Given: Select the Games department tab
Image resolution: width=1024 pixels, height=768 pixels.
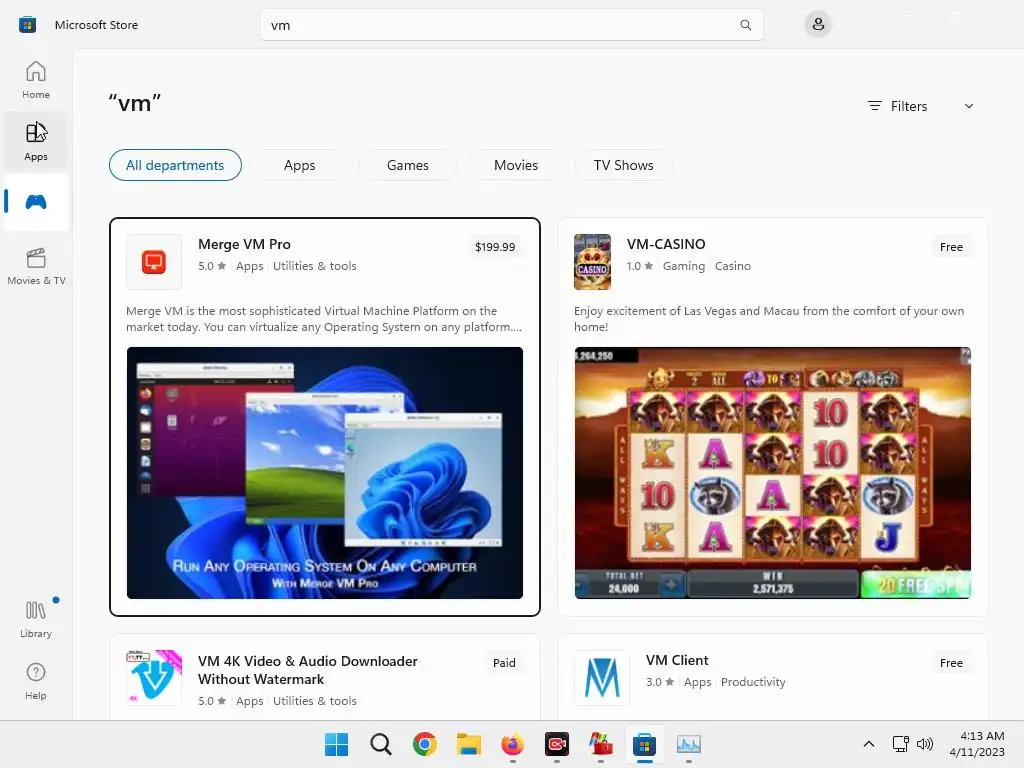Looking at the screenshot, I should 408,165.
